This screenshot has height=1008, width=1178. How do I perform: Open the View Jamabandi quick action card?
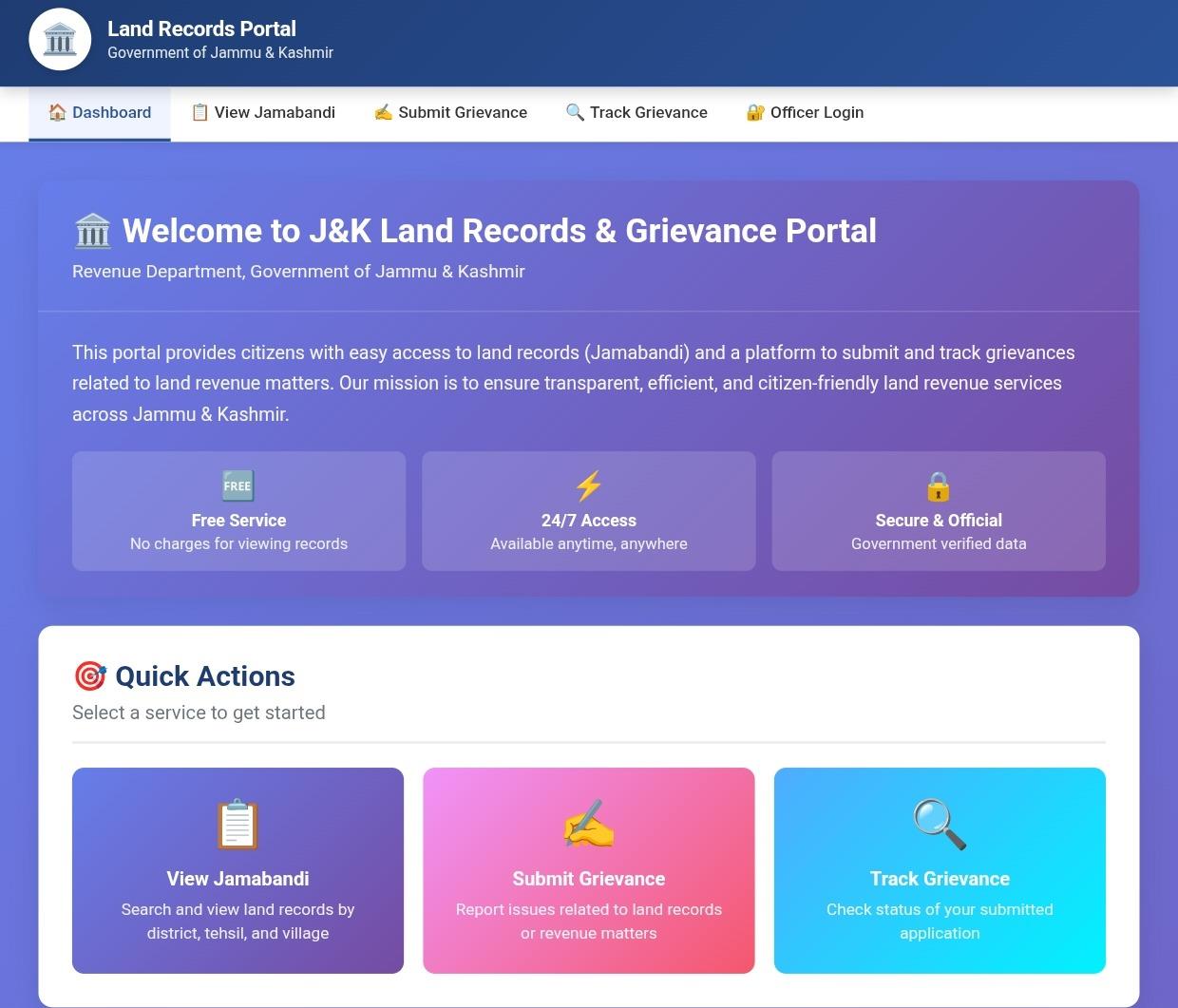click(x=237, y=870)
